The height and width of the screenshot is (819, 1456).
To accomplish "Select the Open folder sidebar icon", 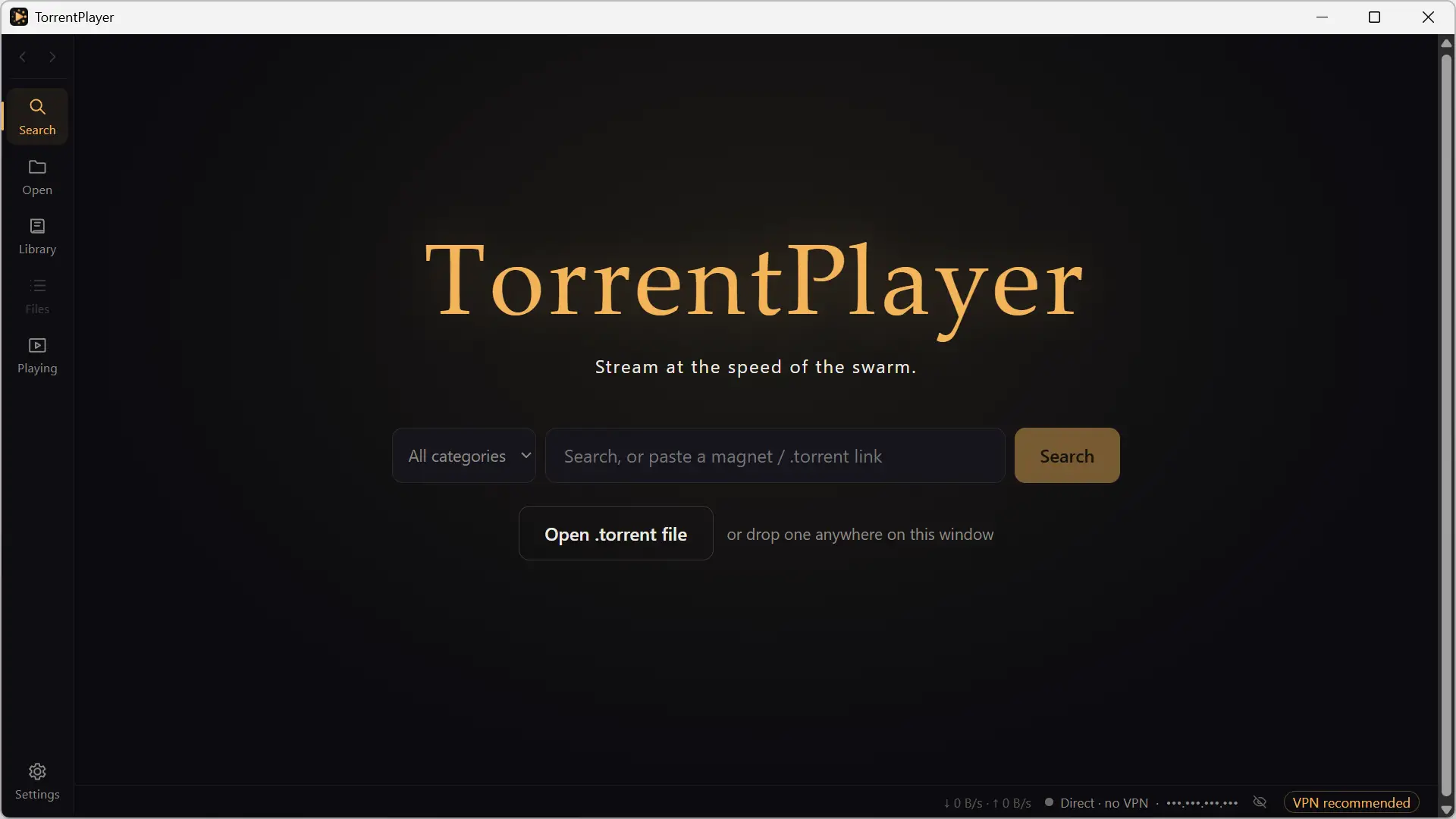I will 37,177.
